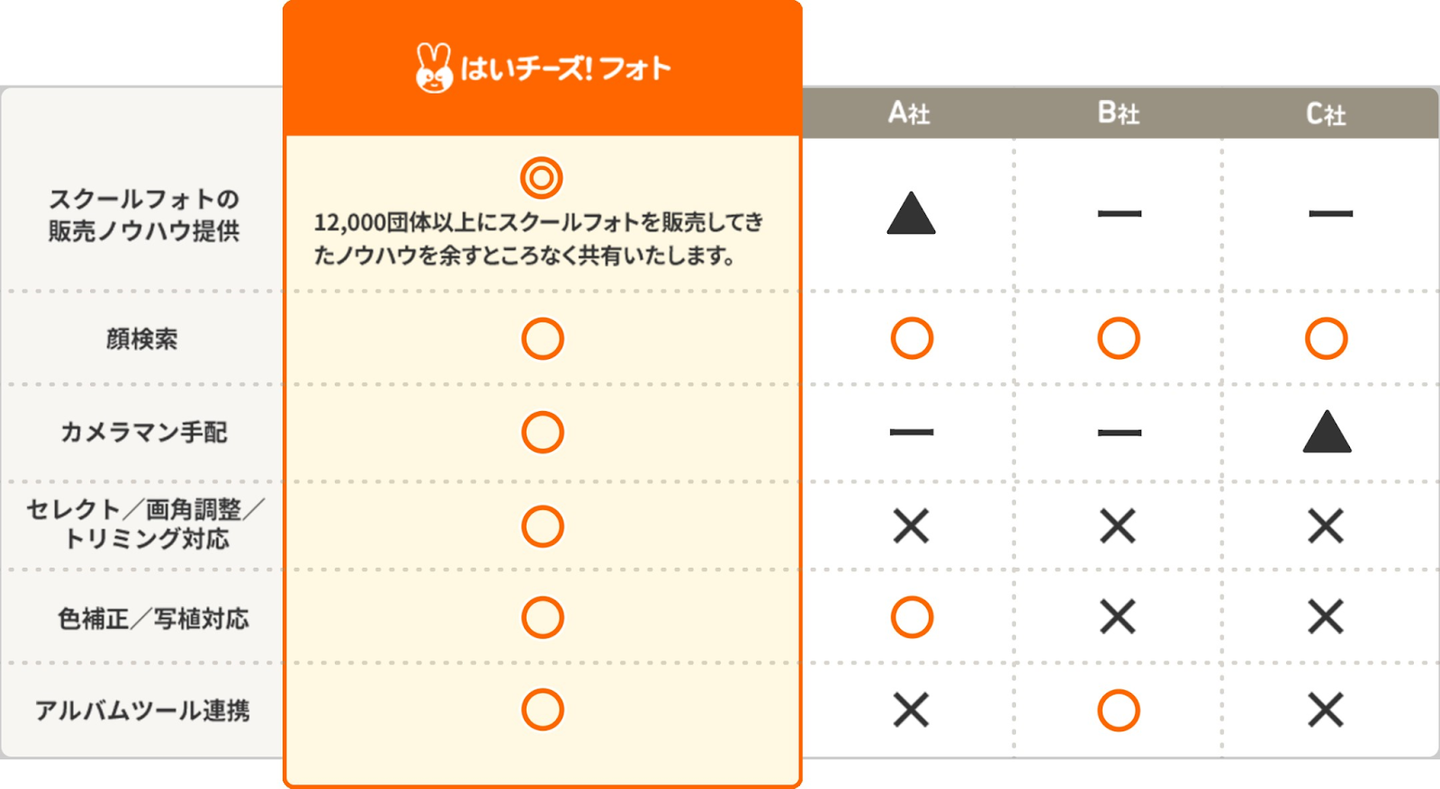Click the rabbit logo icon in header
The height and width of the screenshot is (789, 1440).
433,68
